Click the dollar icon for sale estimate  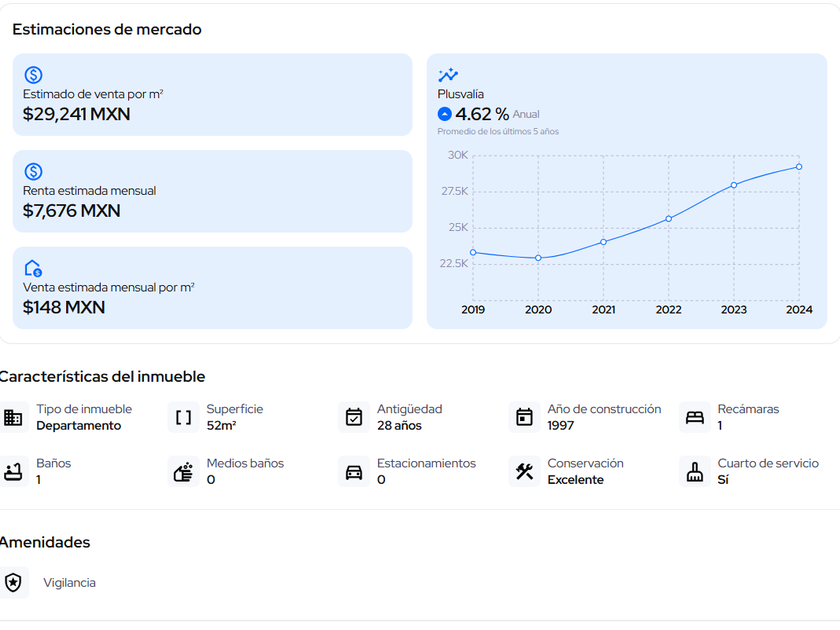[x=33, y=75]
